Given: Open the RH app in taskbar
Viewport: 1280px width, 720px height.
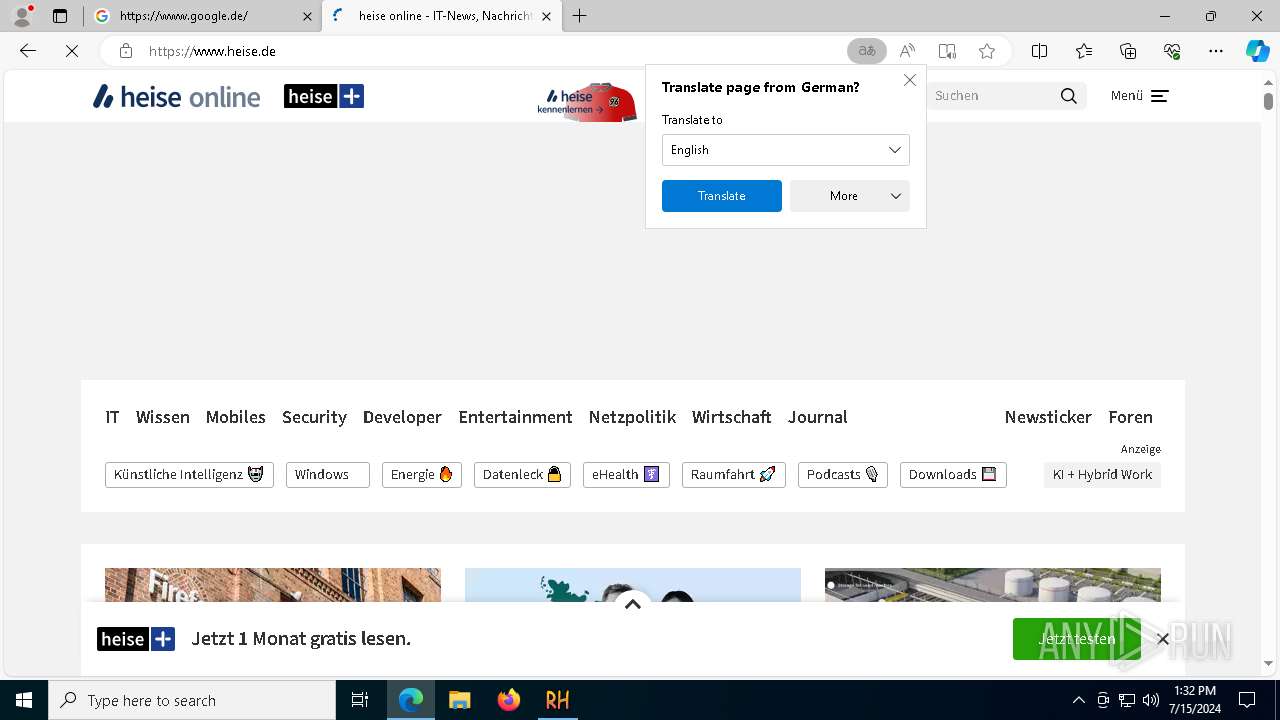Looking at the screenshot, I should point(557,700).
